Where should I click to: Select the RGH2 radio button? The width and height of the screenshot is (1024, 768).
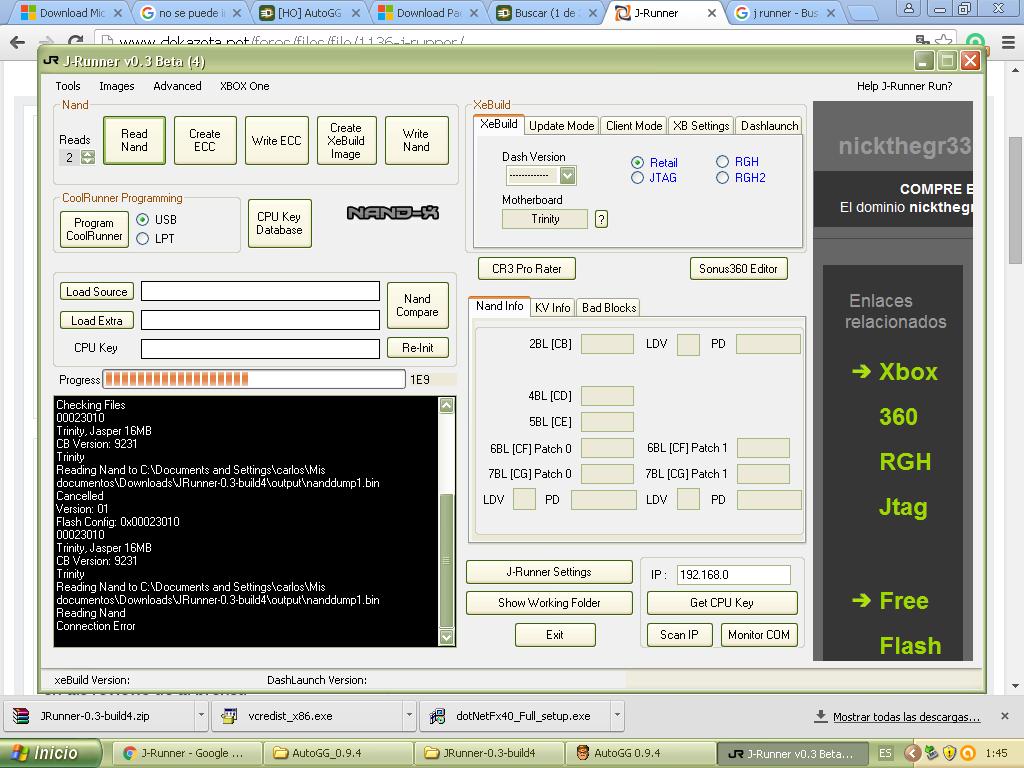pos(722,178)
